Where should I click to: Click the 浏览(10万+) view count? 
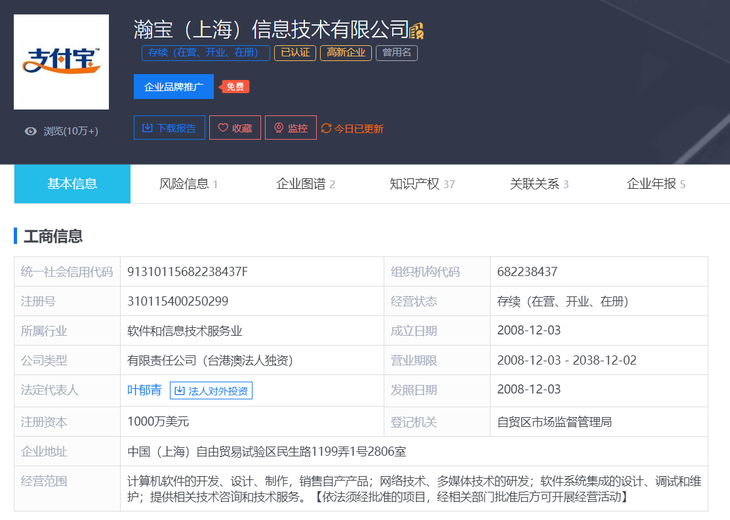pyautogui.click(x=71, y=131)
